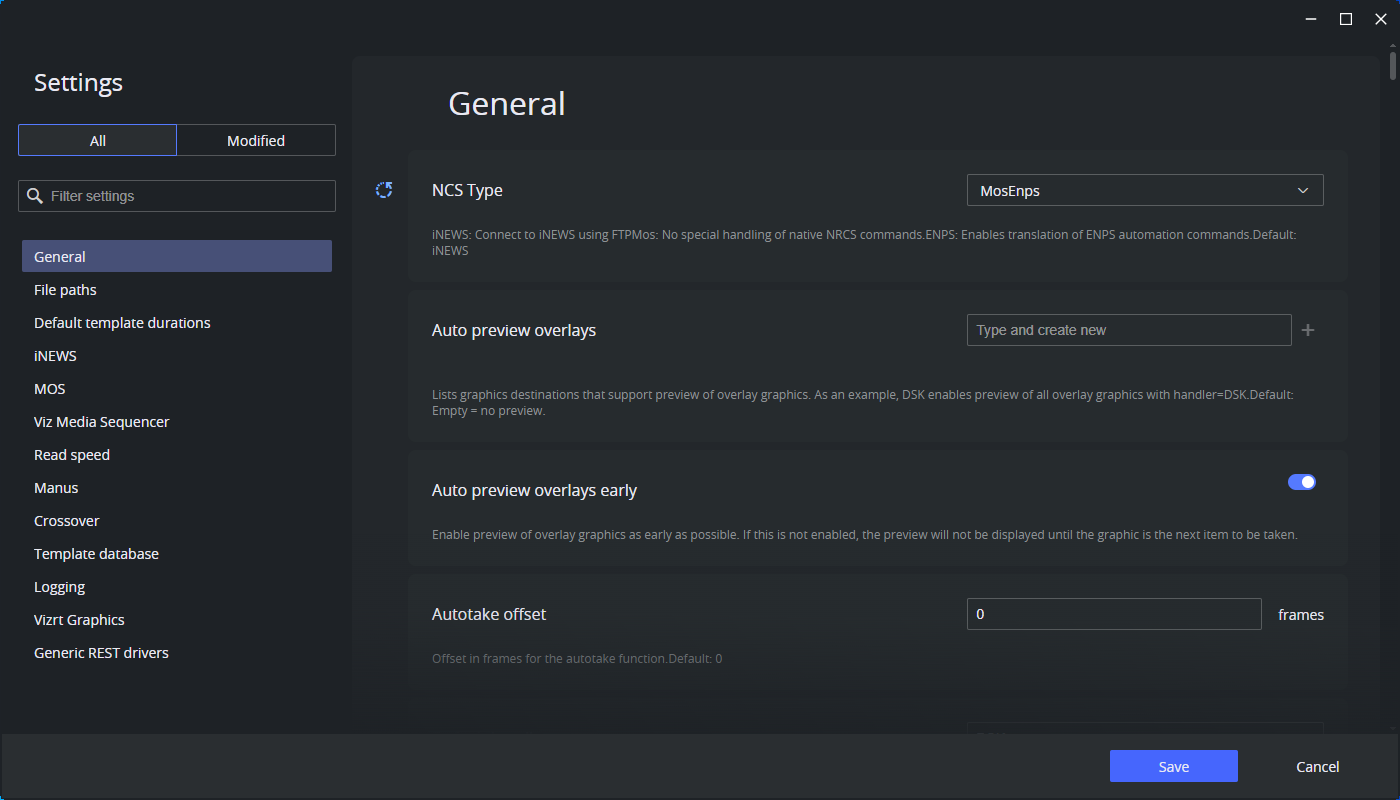The image size is (1400, 800).
Task: Cancel the settings changes
Action: pos(1317,766)
